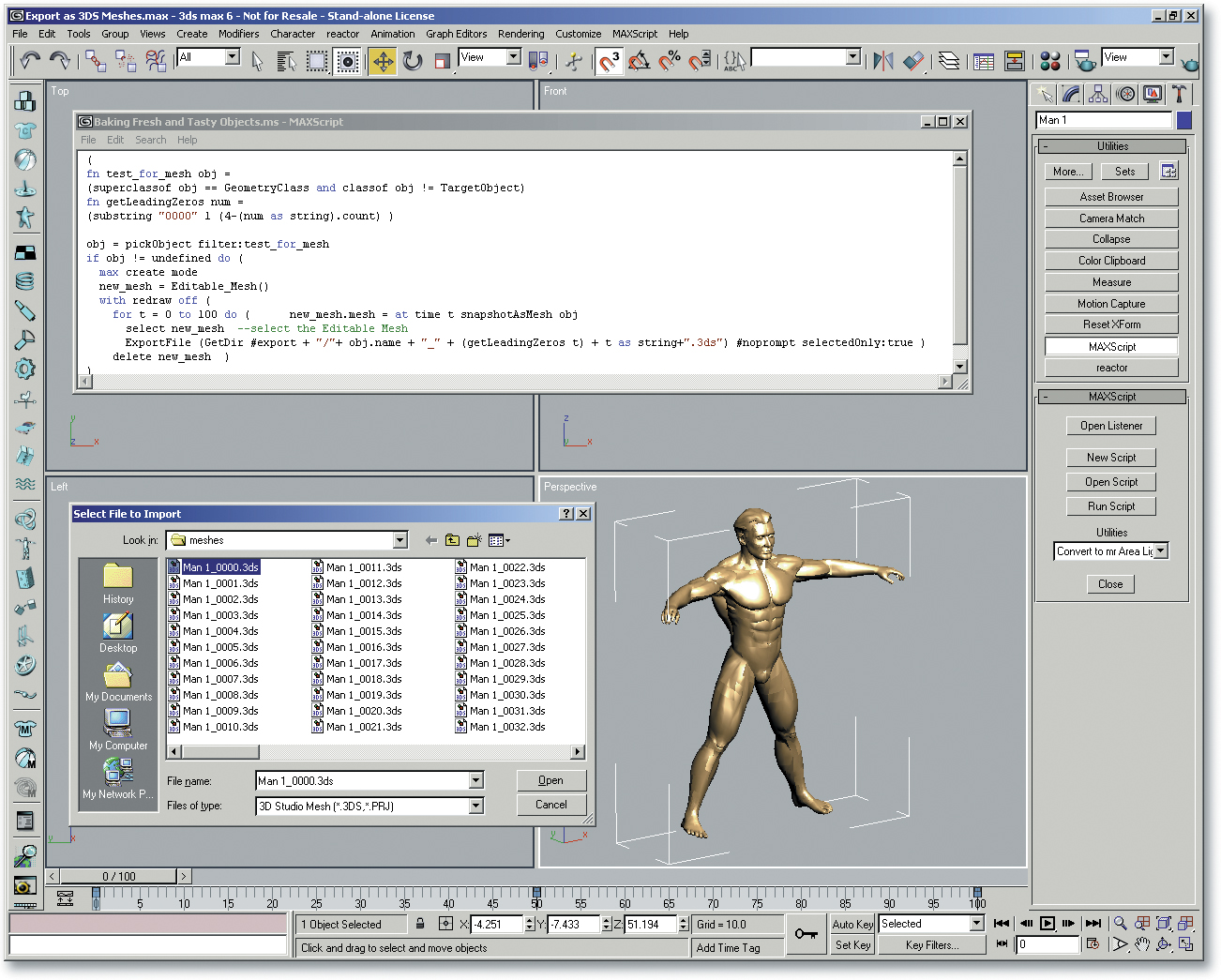Viewport: 1221px width, 980px height.
Task: Toggle the Spinner Snap magnet
Action: tap(700, 62)
